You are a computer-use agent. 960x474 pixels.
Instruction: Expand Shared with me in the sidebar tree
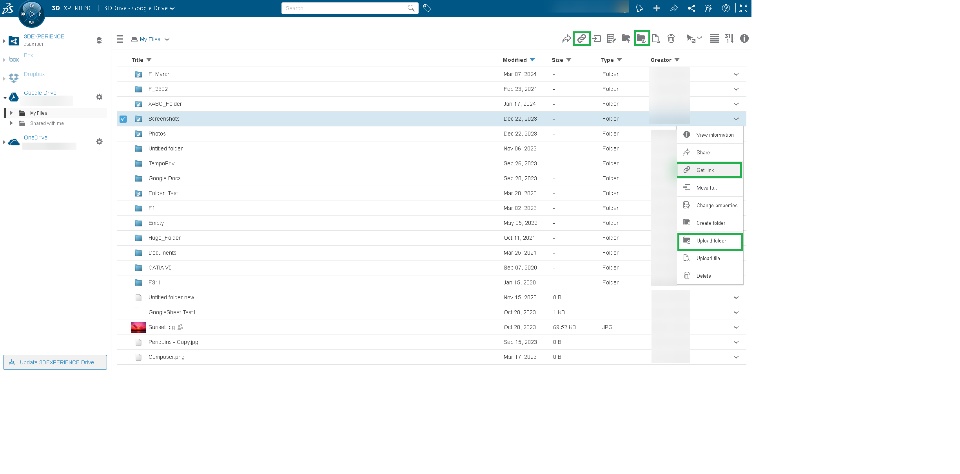click(11, 123)
